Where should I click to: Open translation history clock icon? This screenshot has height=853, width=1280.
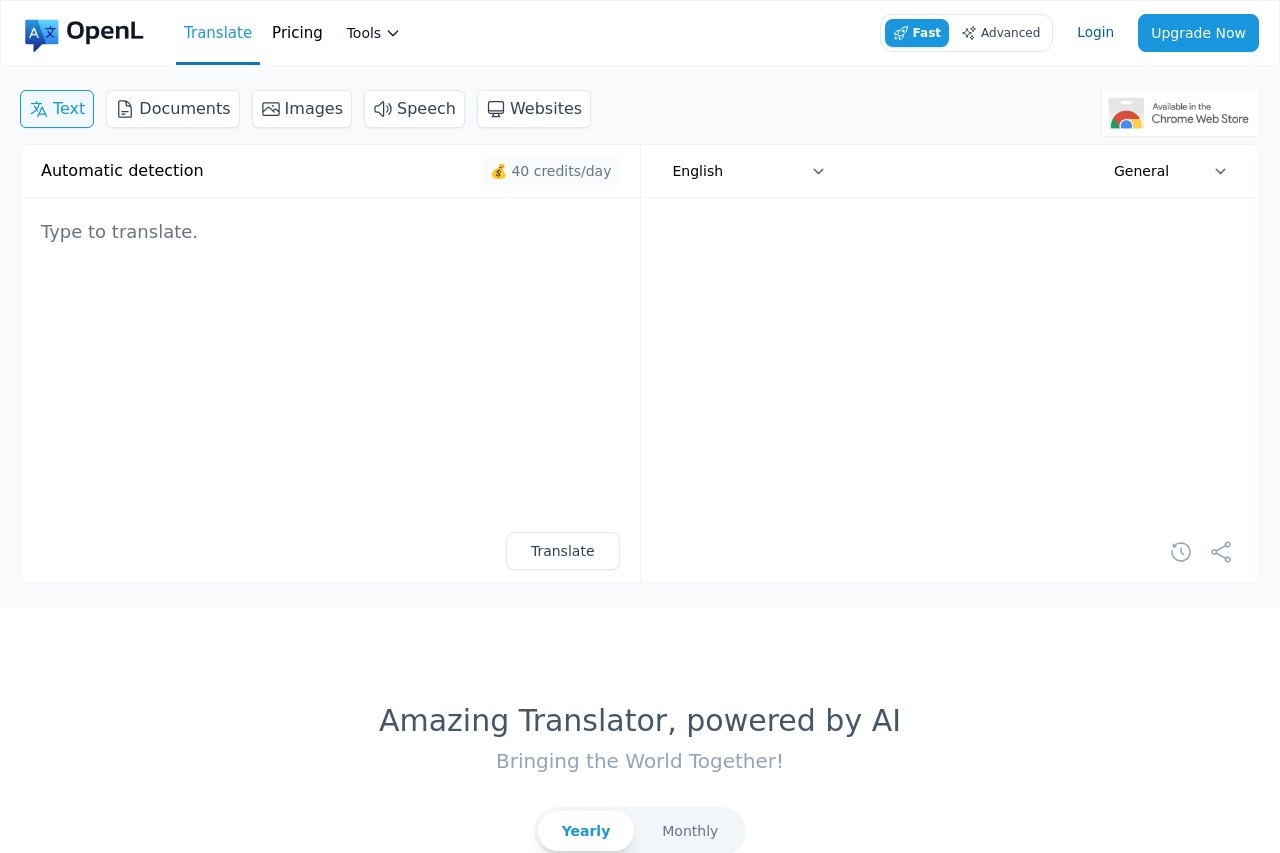[x=1181, y=552]
